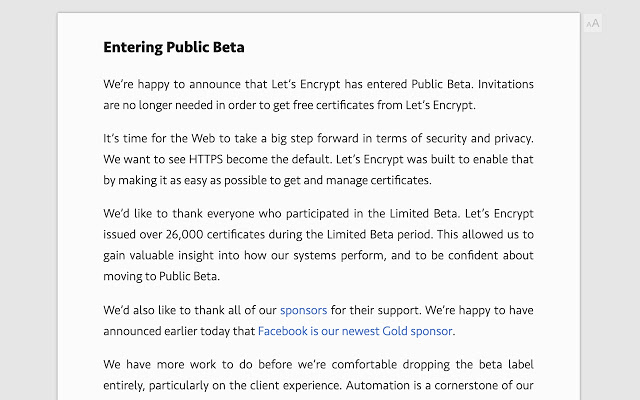Click the Entering Public Beta heading

(x=174, y=47)
